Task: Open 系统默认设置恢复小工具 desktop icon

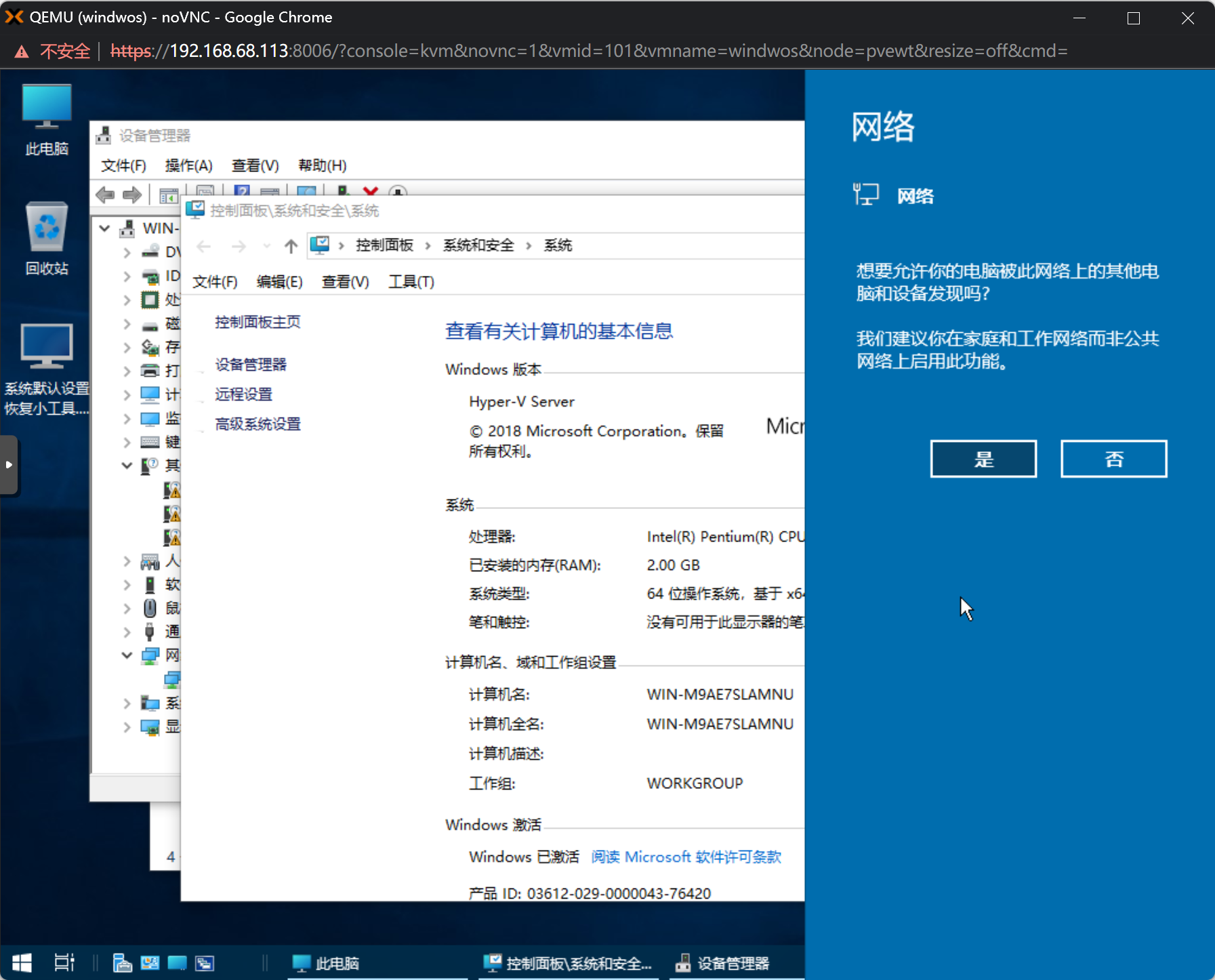Action: 47,369
